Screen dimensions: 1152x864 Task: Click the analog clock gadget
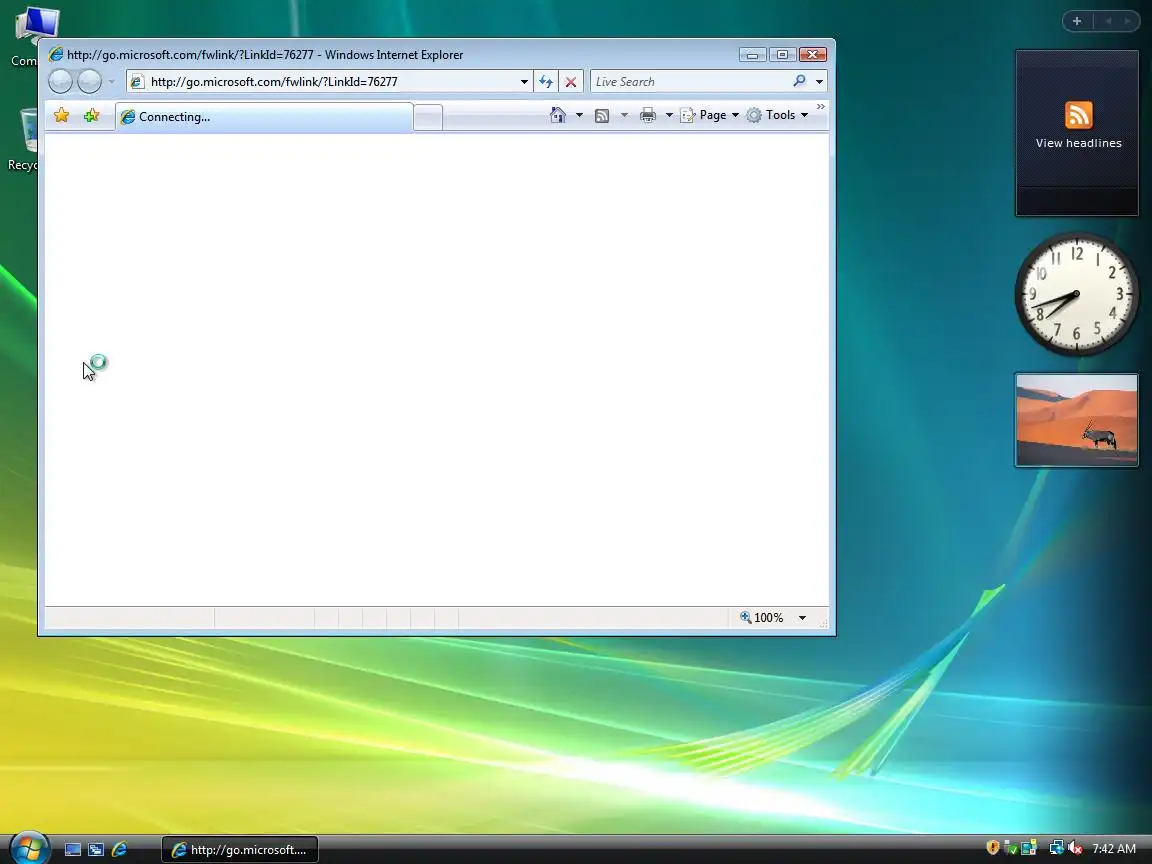tap(1076, 295)
